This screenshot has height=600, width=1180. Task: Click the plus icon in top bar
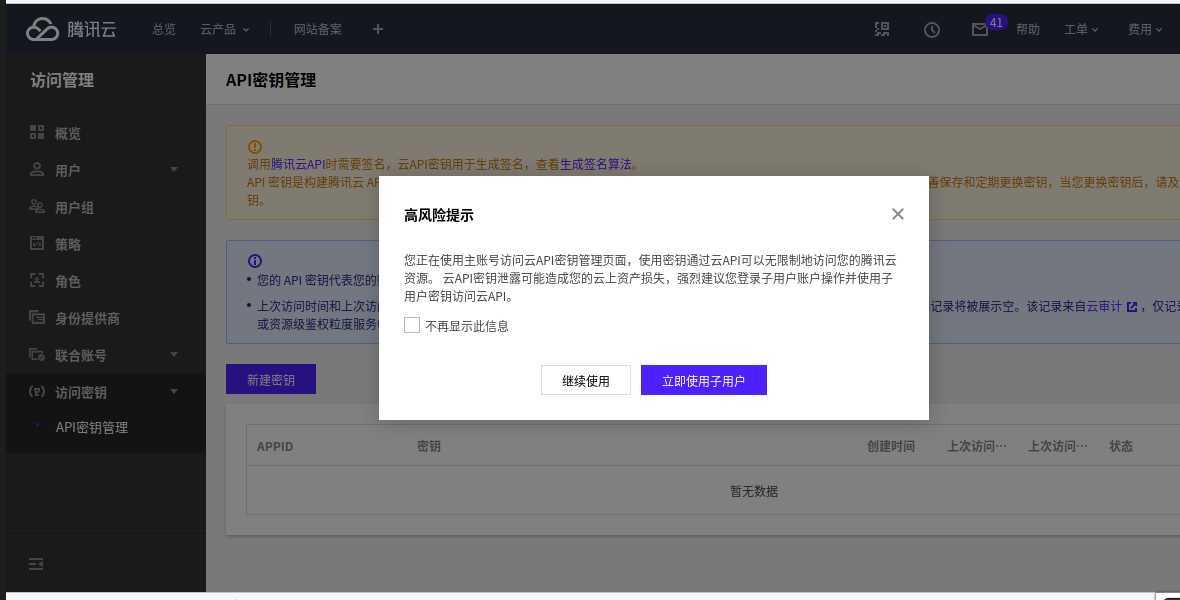point(378,29)
